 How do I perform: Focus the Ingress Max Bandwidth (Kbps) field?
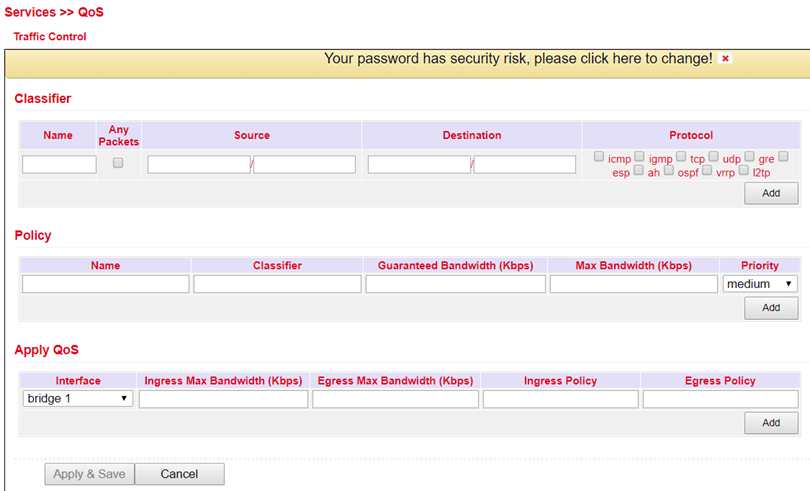[223, 399]
